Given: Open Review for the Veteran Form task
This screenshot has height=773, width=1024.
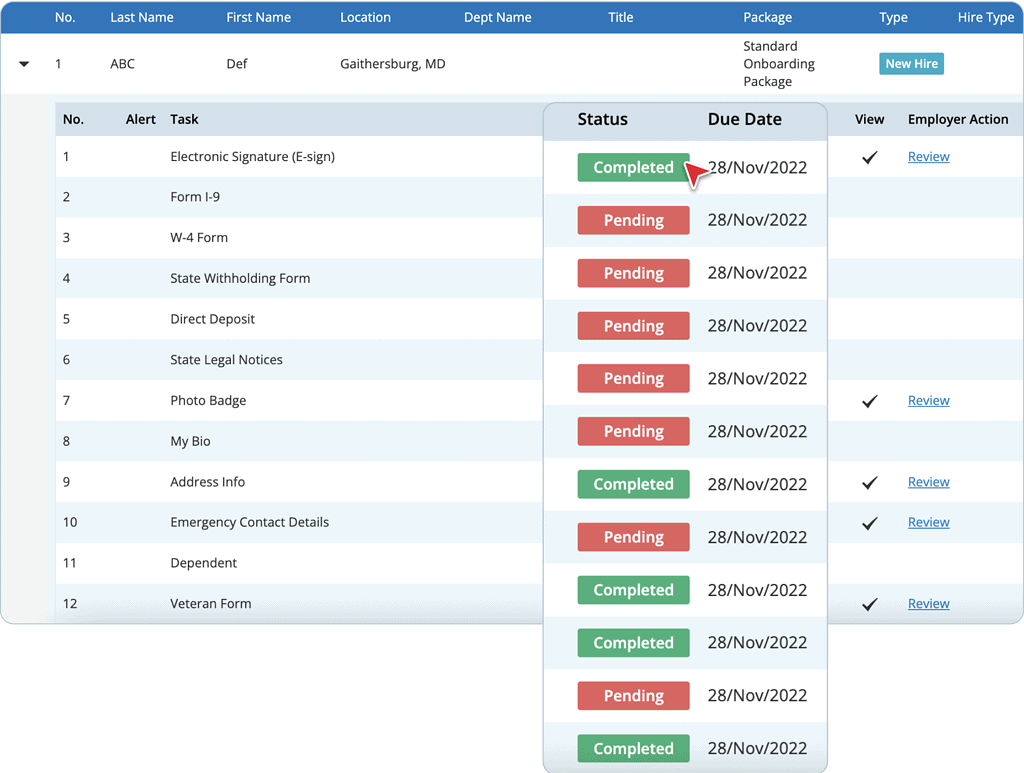Looking at the screenshot, I should pyautogui.click(x=928, y=603).
